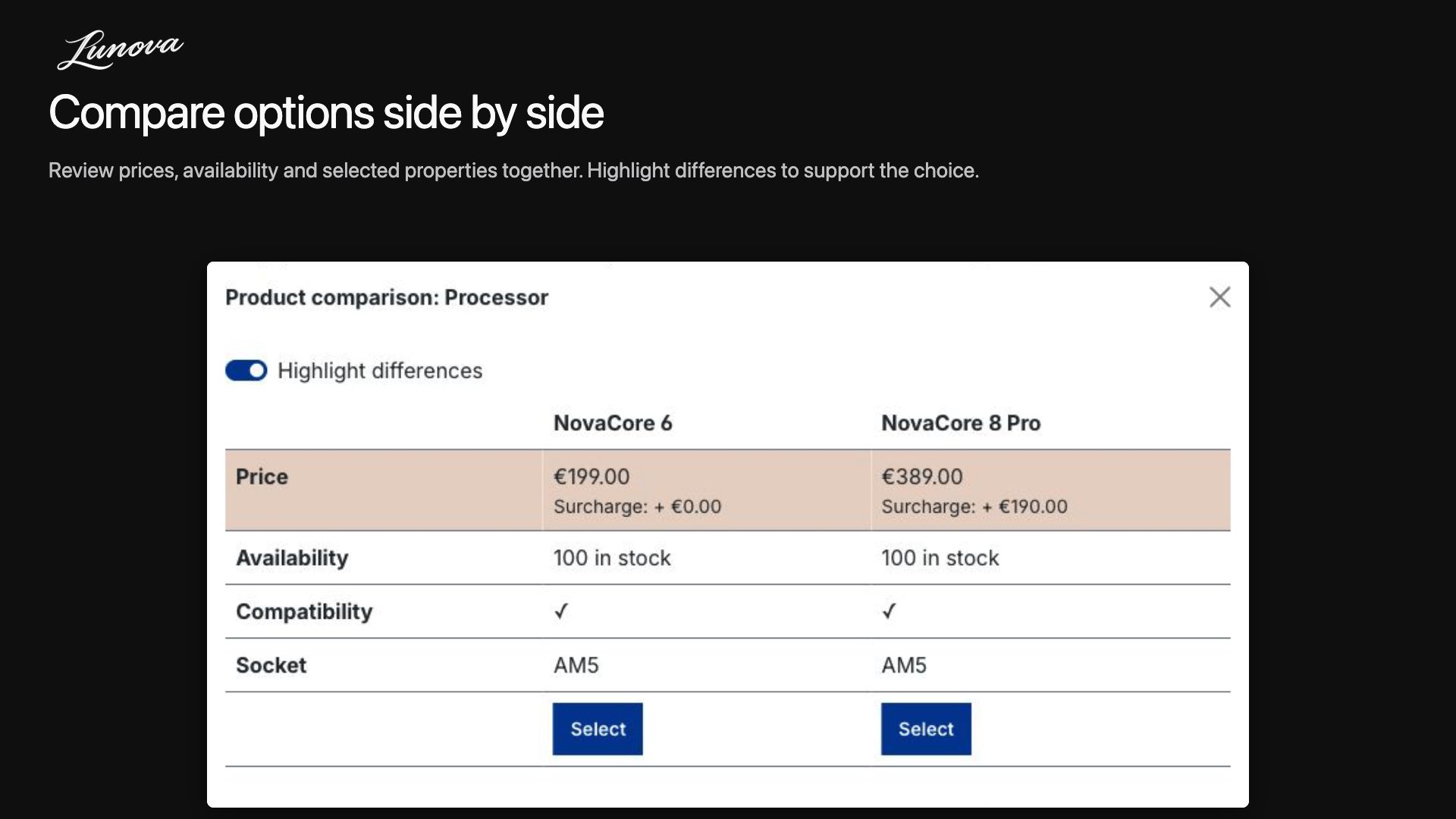Click the NovaCore 8 Pro column header
The height and width of the screenshot is (819, 1456).
tap(961, 423)
